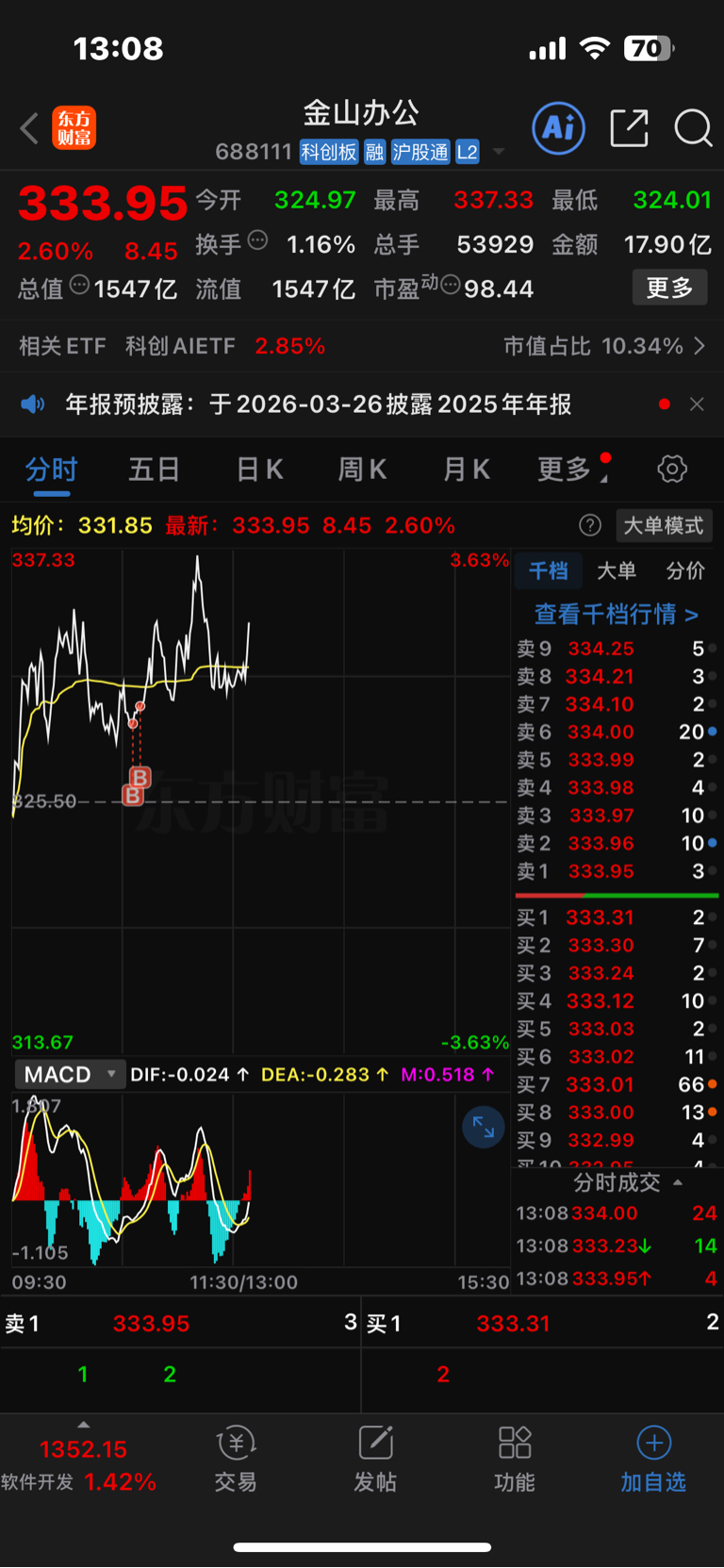Tap the 市值占比 10.34% text
724x1568 pixels.
pos(593,346)
